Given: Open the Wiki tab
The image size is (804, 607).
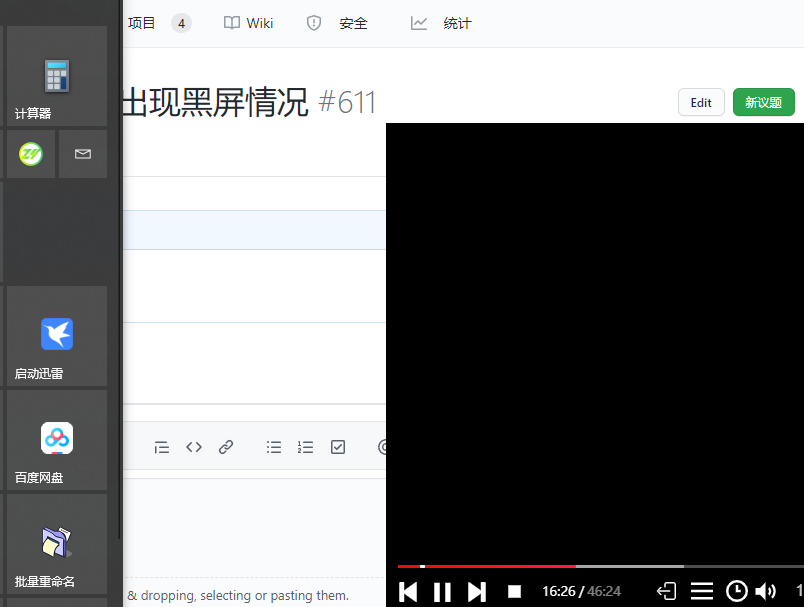Looking at the screenshot, I should coord(249,23).
